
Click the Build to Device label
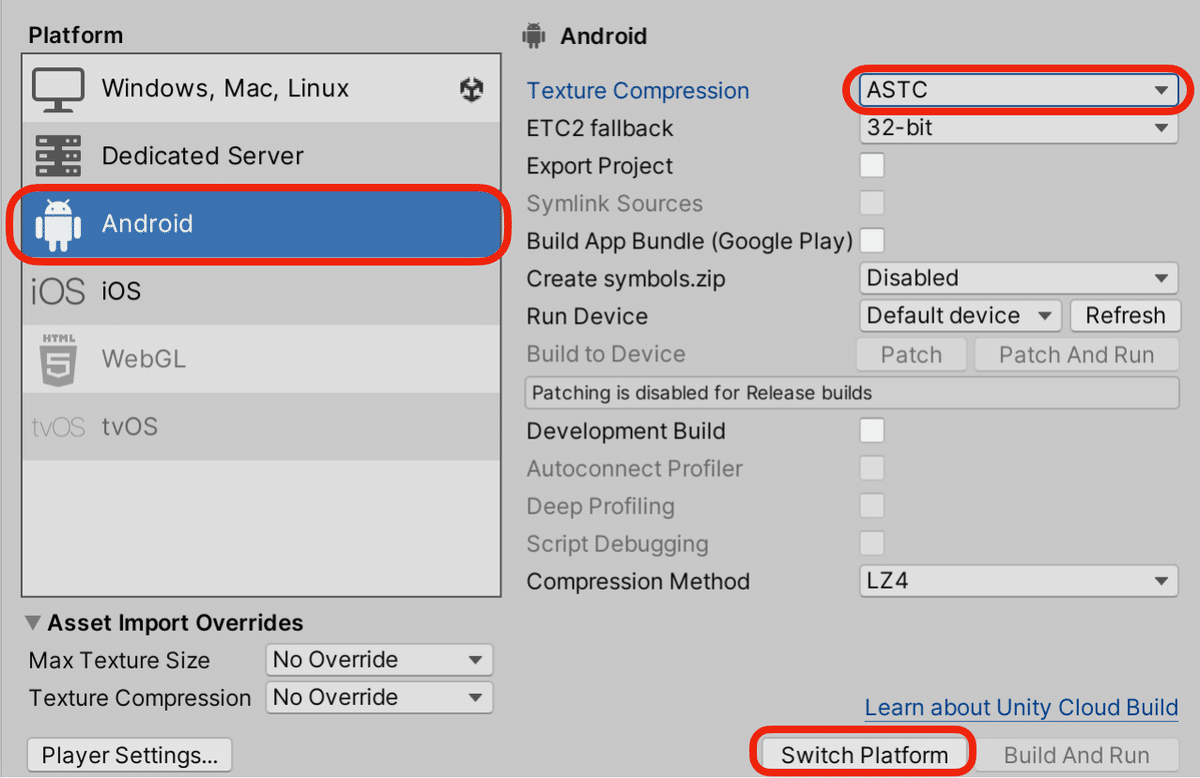(x=606, y=354)
